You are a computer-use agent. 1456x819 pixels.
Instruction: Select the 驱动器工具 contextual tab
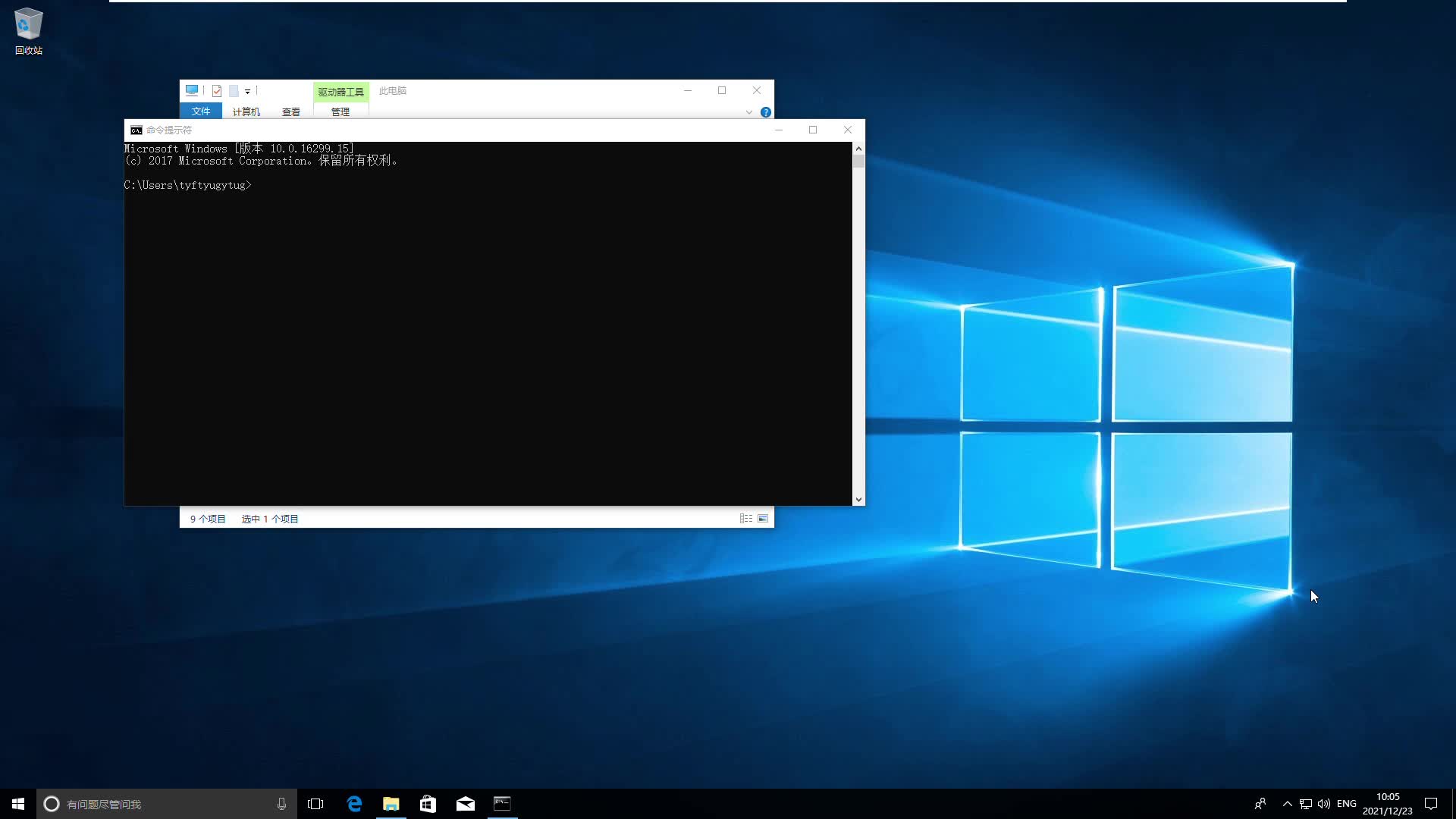click(x=341, y=92)
